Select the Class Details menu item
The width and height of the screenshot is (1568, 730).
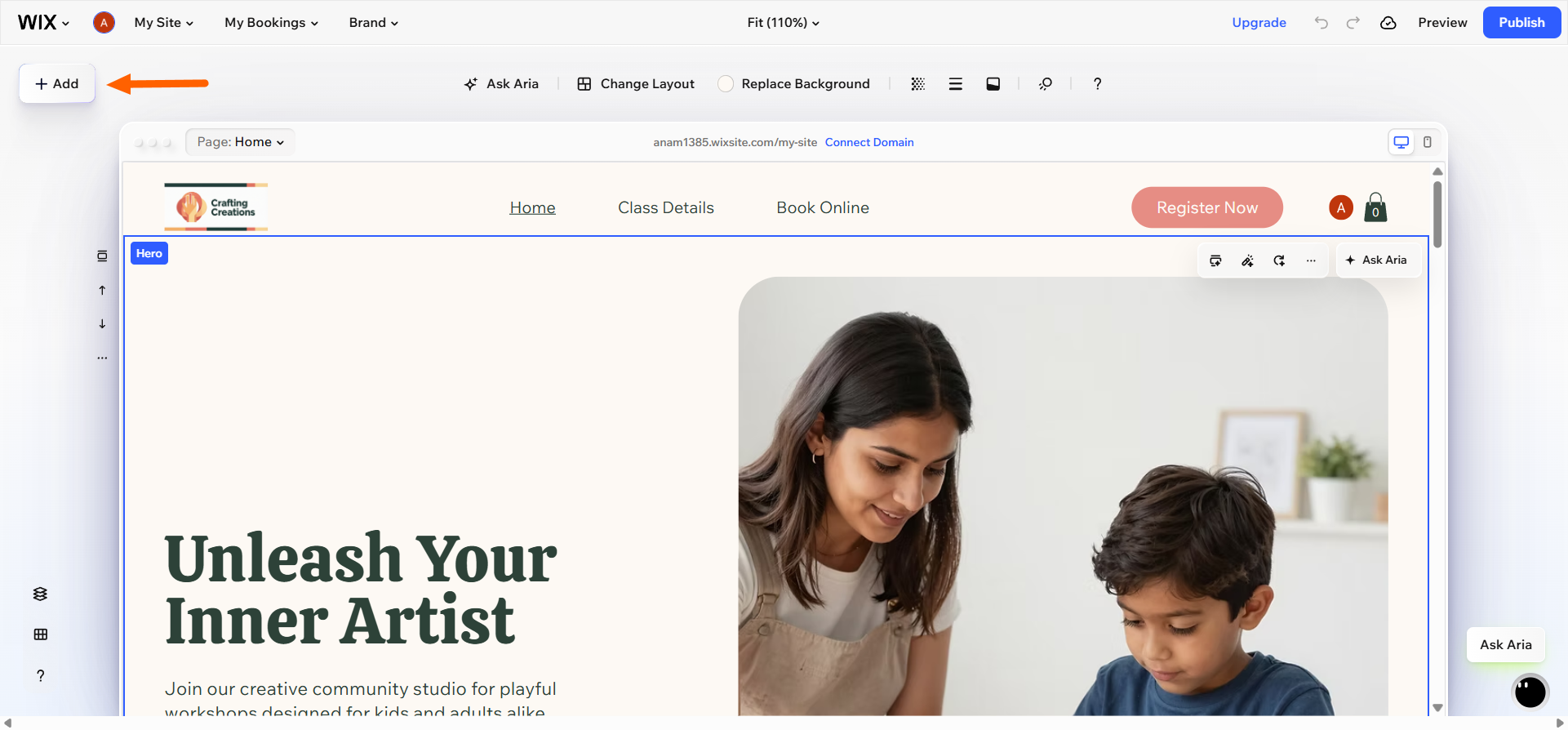pos(666,207)
